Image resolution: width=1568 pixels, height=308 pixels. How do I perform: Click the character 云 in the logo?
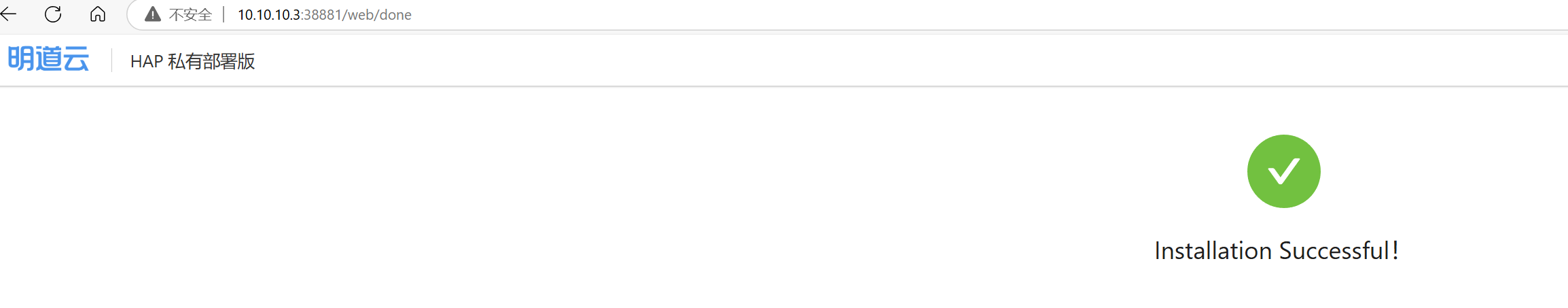coord(76,59)
